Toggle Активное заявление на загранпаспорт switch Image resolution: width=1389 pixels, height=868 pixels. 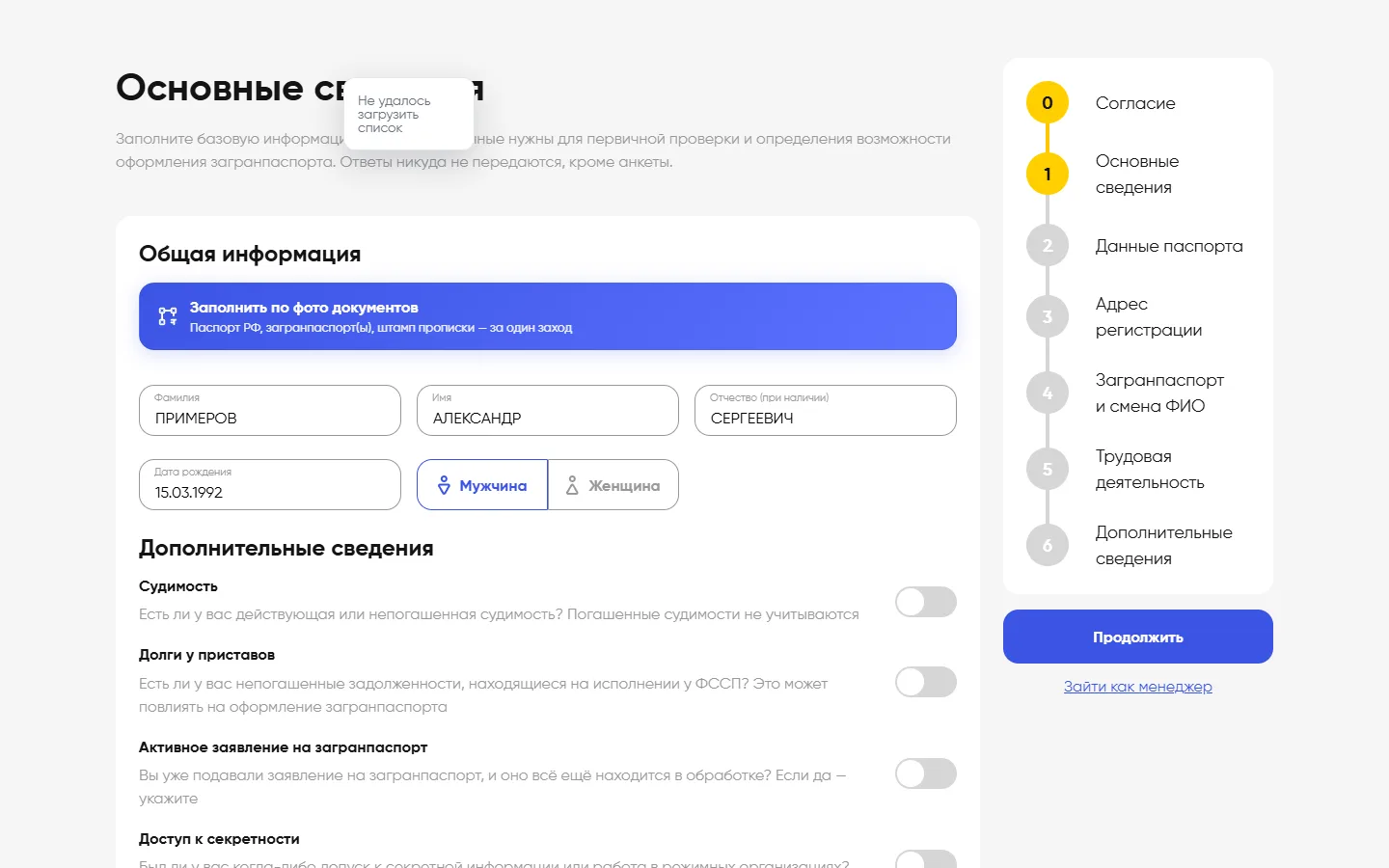click(926, 773)
